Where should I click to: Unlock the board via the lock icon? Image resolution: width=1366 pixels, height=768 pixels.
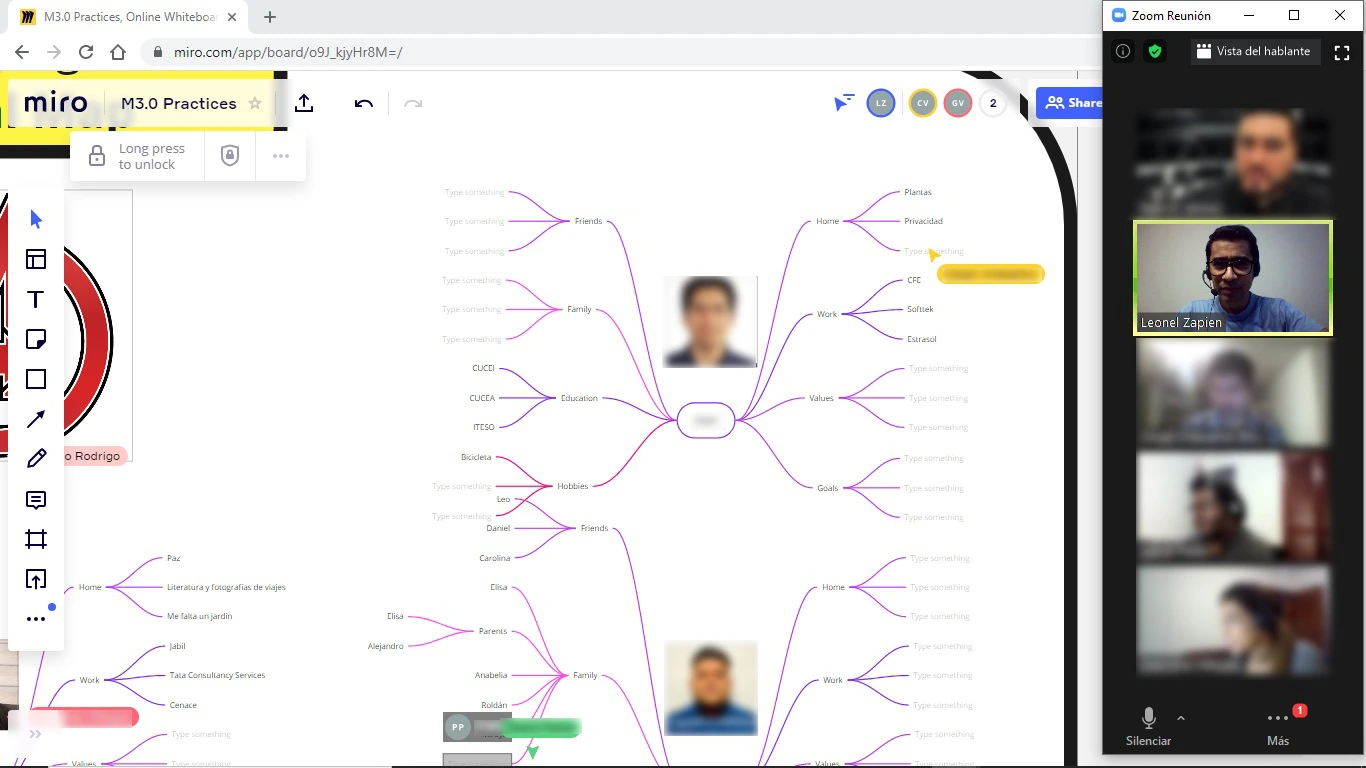[96, 155]
